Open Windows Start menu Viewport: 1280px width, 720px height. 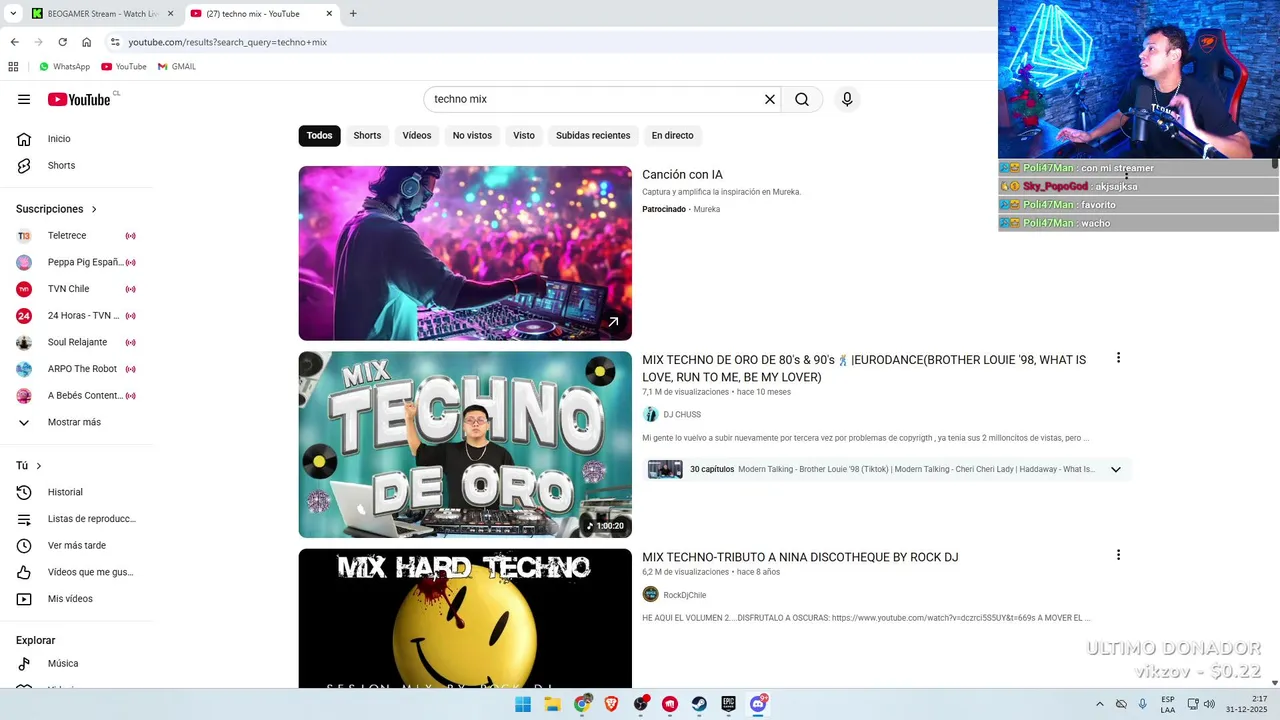(523, 704)
